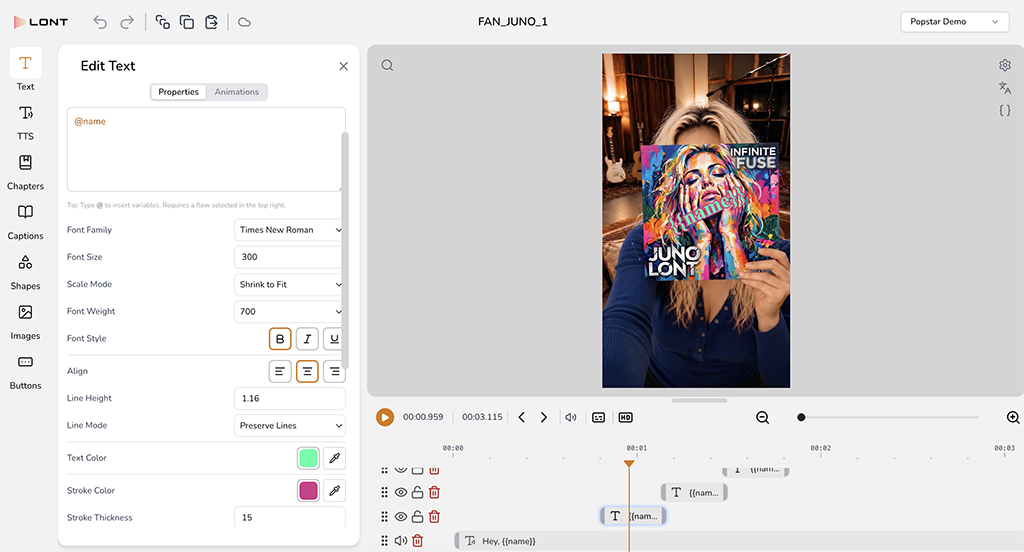The width and height of the screenshot is (1024, 552).
Task: Lock the selected text clip's track
Action: (417, 517)
